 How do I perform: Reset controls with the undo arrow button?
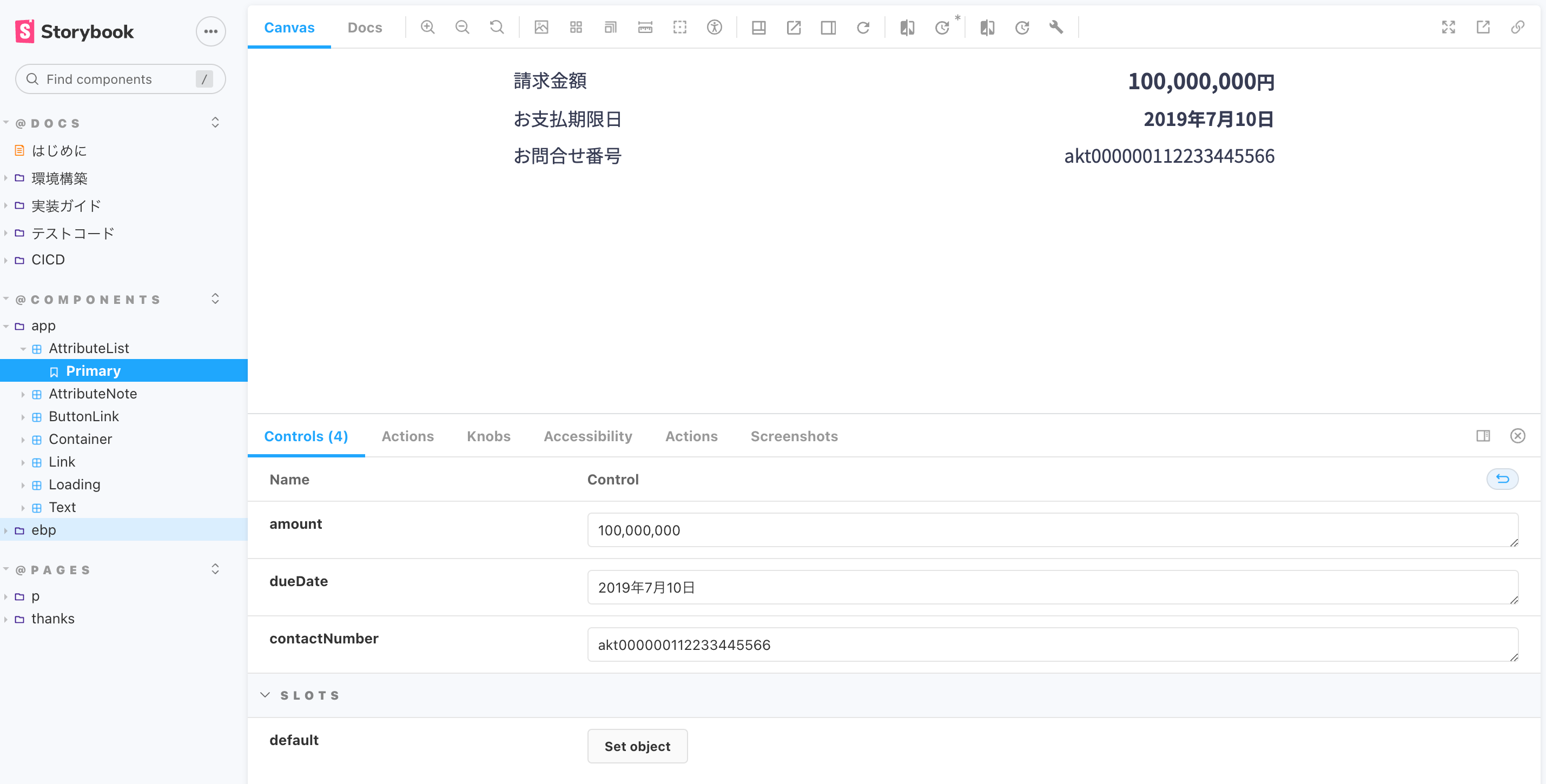[1502, 479]
